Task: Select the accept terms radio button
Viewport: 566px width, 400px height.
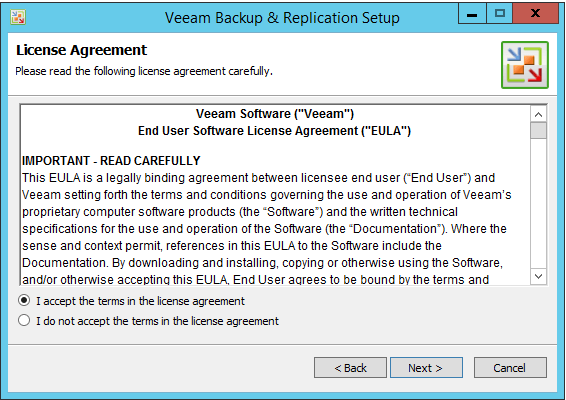Action: [24, 300]
